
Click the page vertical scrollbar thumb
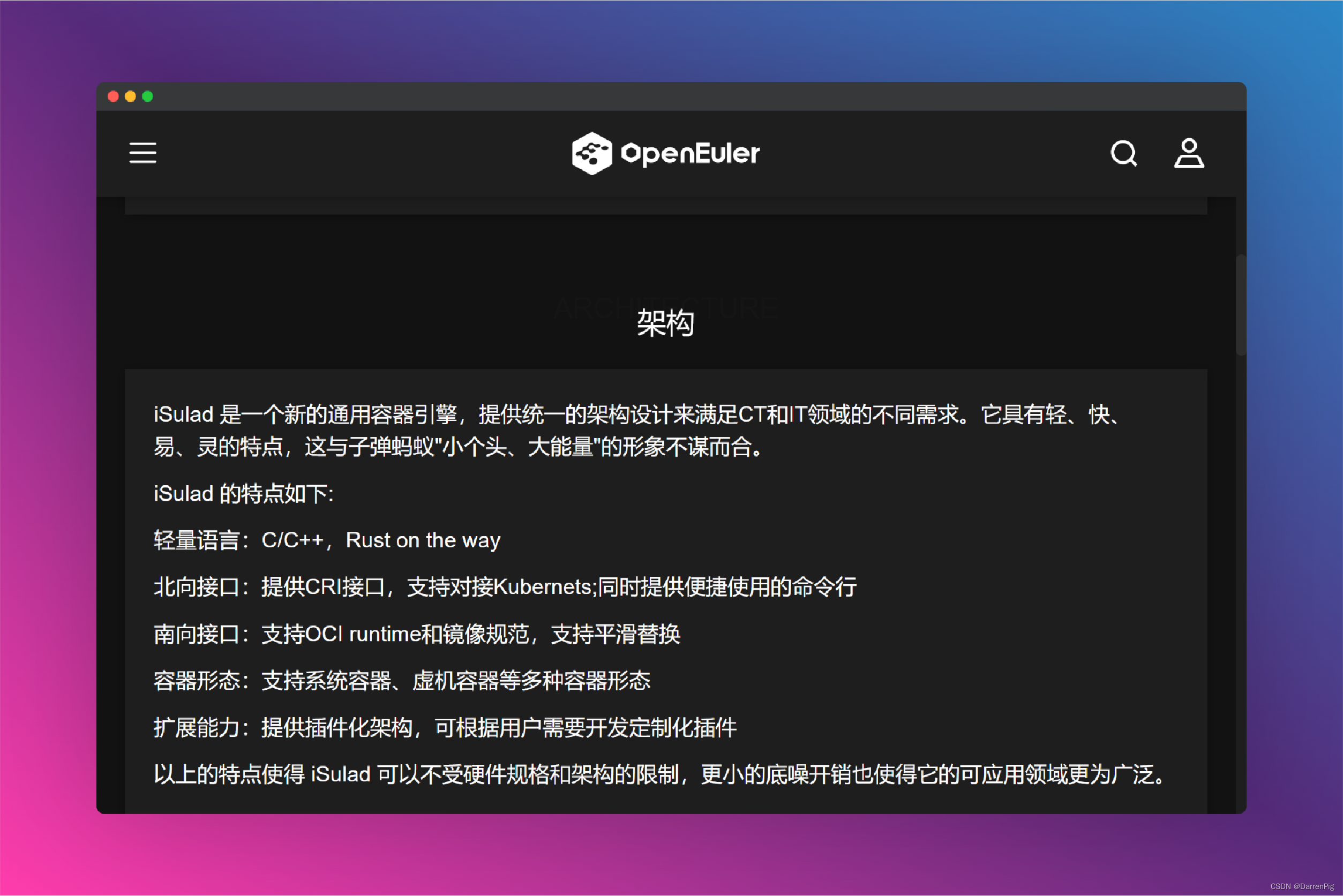coord(1241,305)
